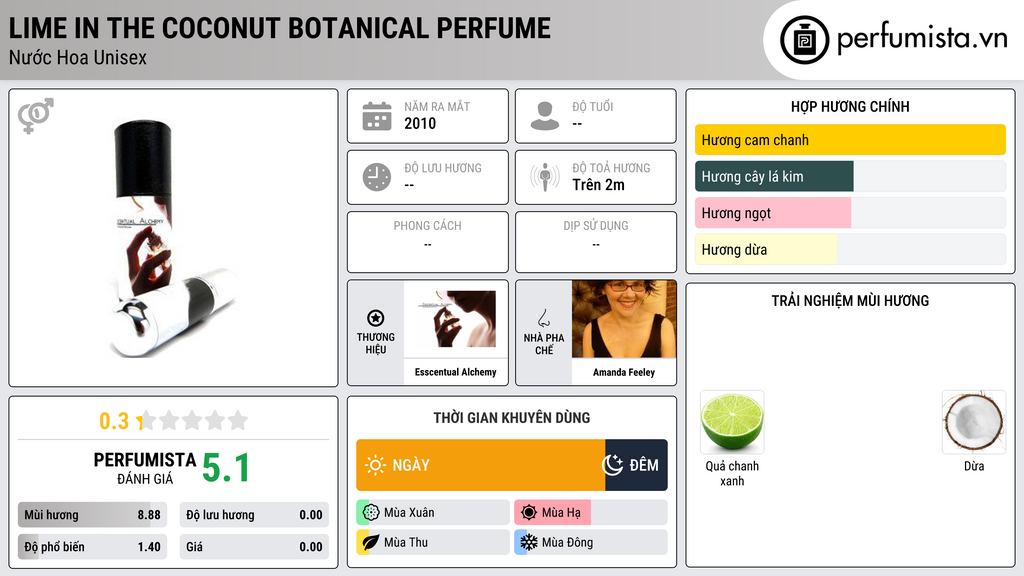Click the release year value 2010
This screenshot has height=576, width=1024.
[x=420, y=123]
